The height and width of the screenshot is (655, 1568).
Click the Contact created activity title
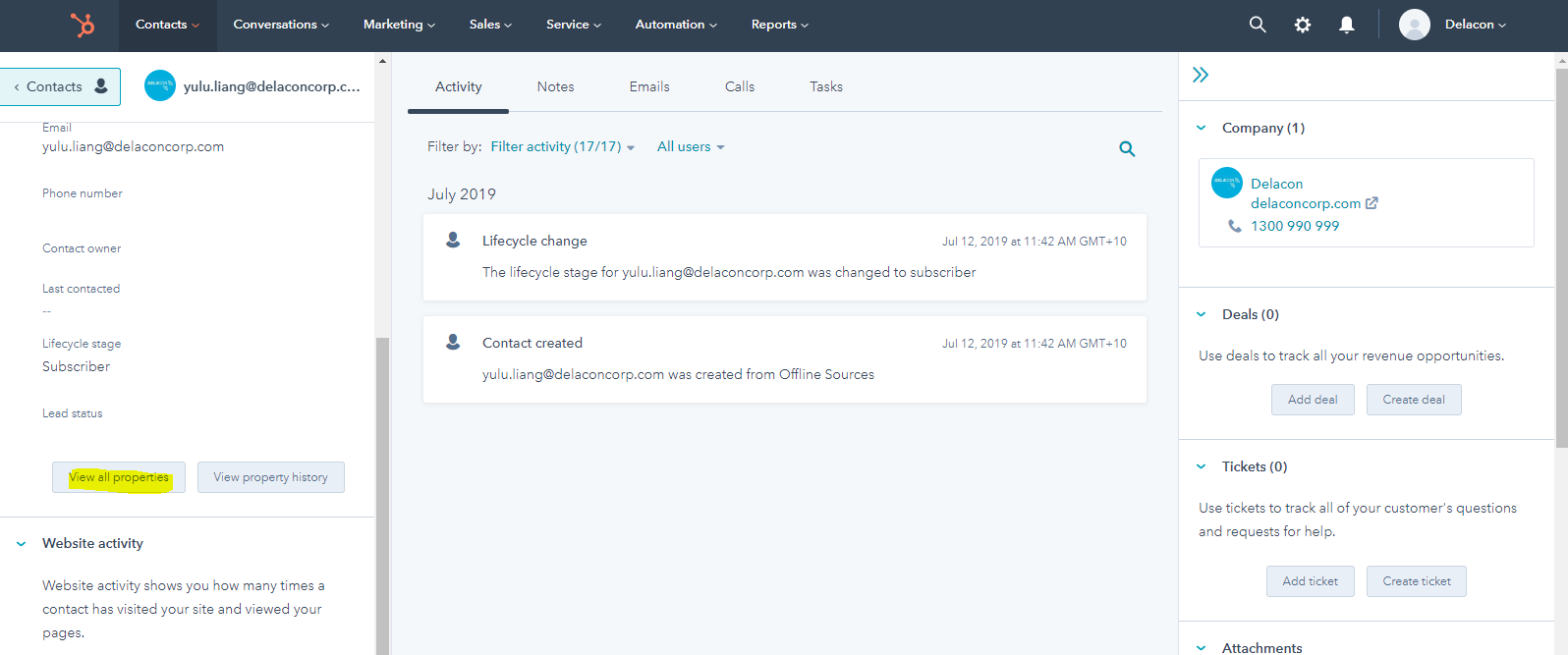532,343
